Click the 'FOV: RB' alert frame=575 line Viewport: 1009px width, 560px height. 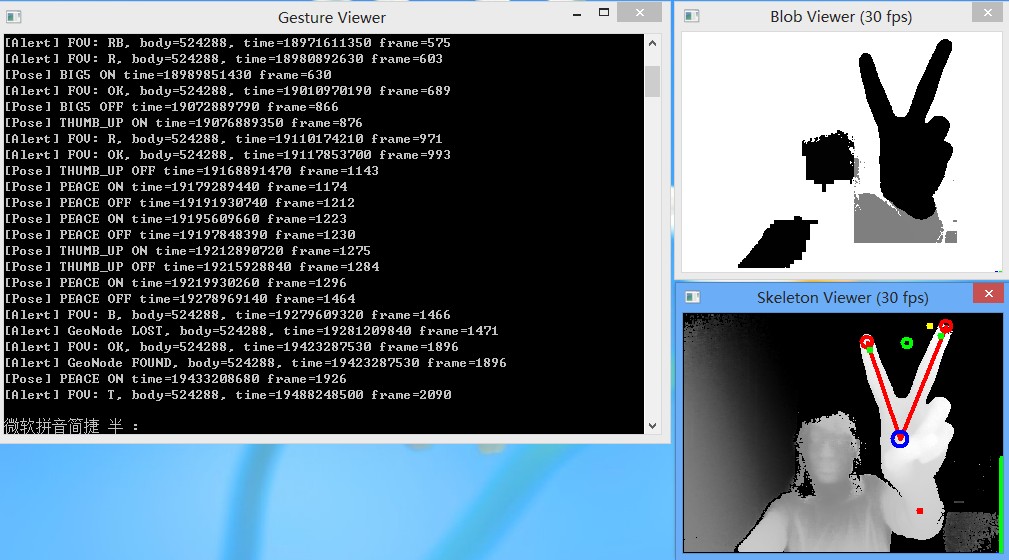click(x=228, y=43)
